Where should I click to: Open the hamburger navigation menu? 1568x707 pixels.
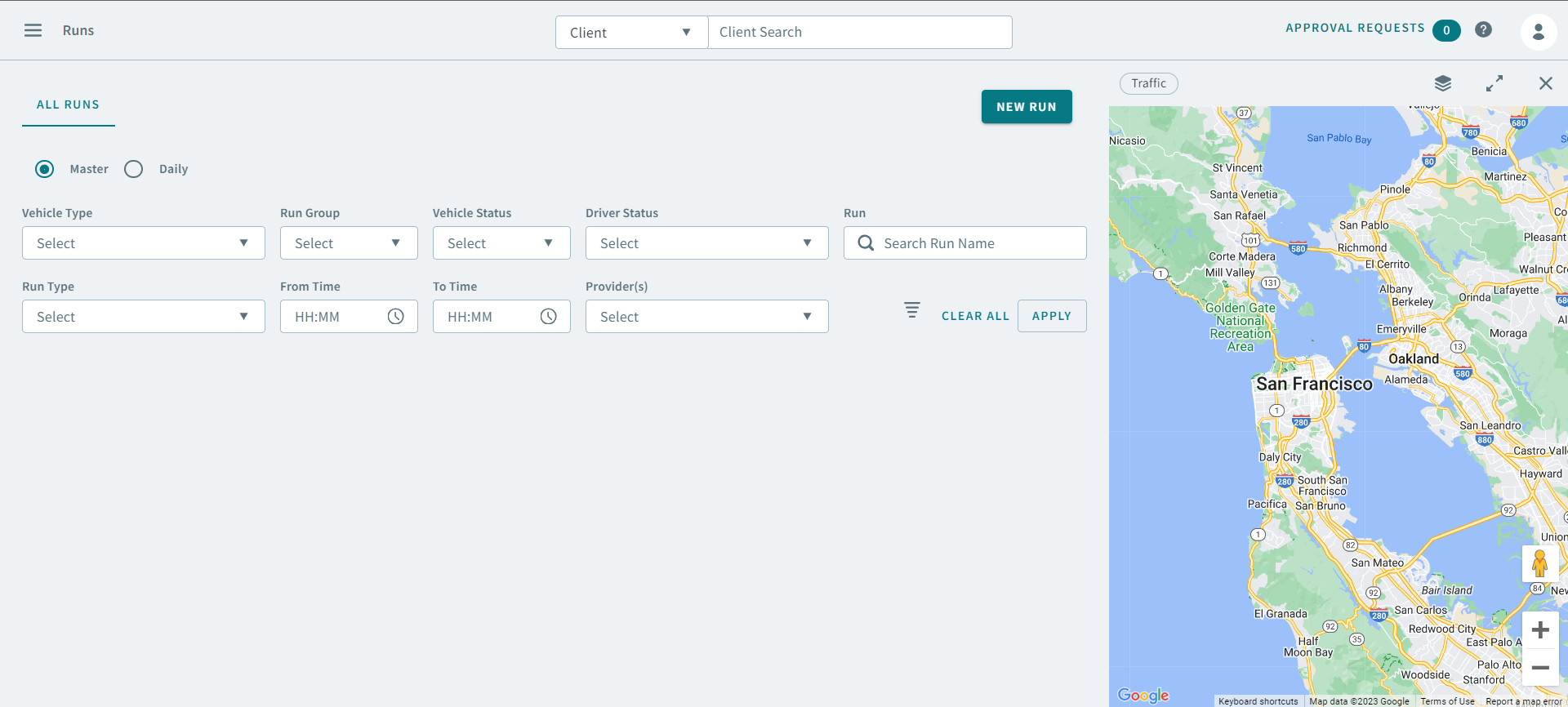pyautogui.click(x=33, y=30)
